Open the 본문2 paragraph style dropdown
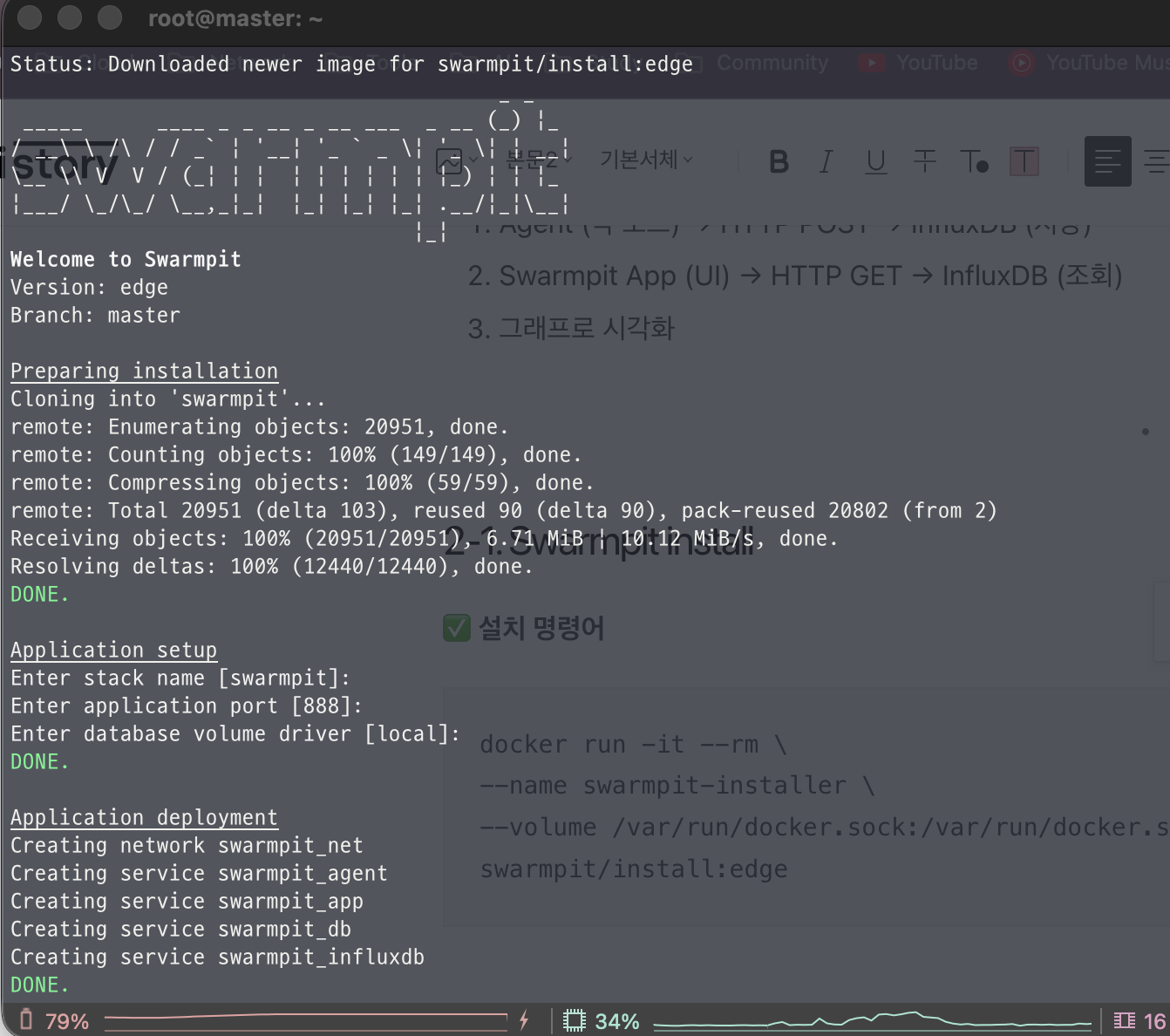1170x1036 pixels. [x=539, y=160]
